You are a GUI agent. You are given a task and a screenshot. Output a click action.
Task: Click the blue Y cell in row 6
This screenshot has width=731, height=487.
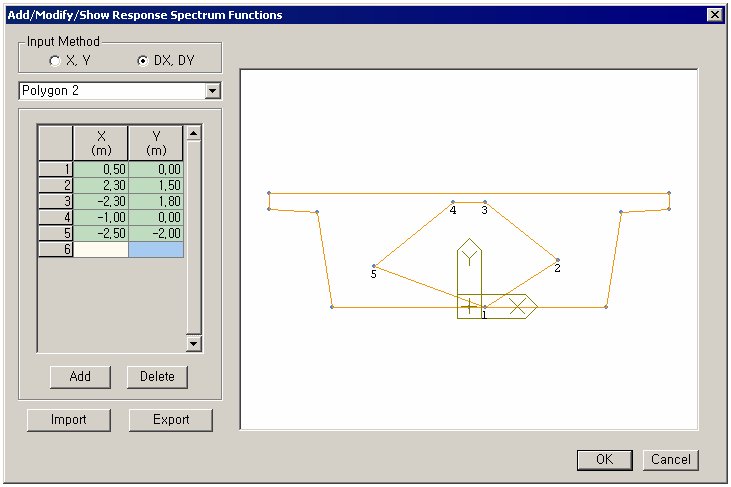[155, 249]
